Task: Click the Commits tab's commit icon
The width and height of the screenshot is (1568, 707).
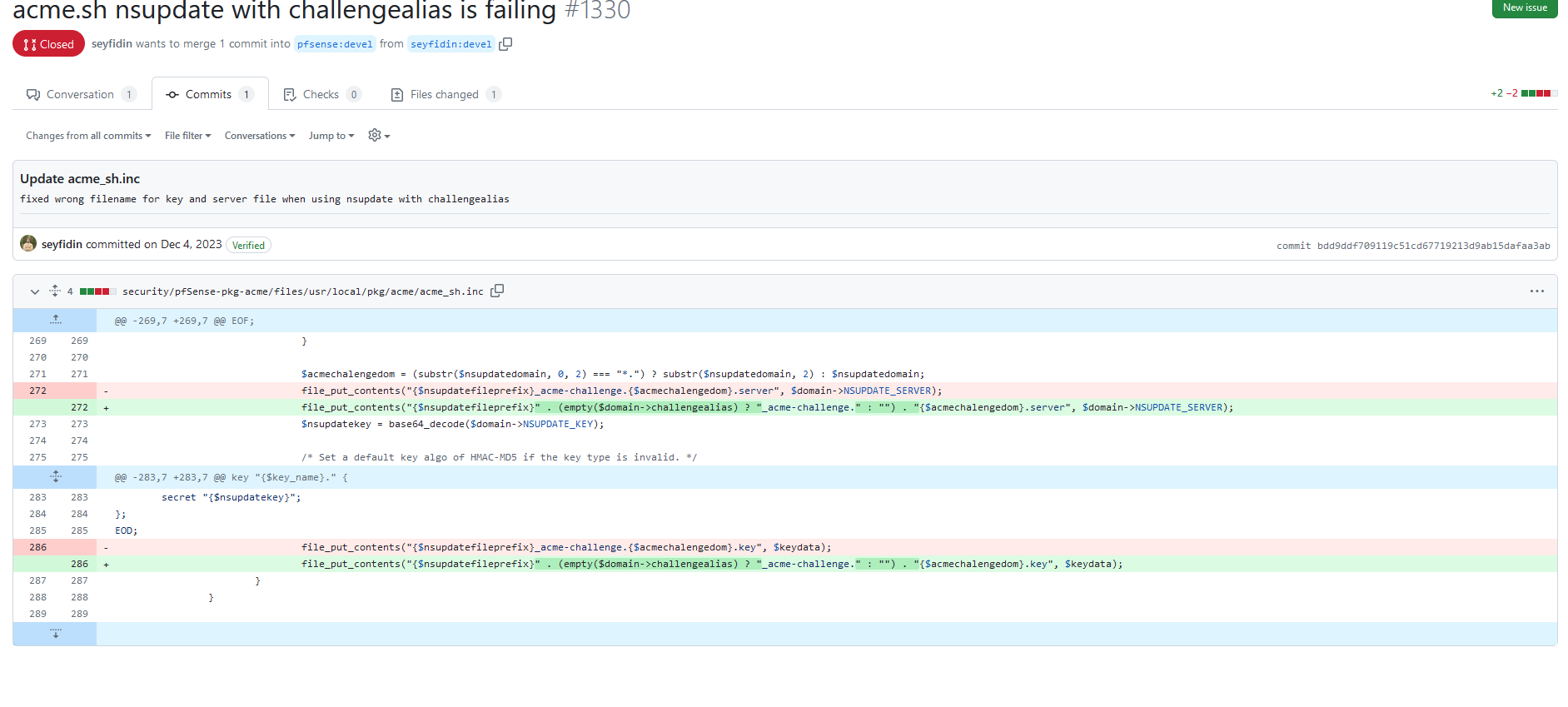Action: pos(172,95)
